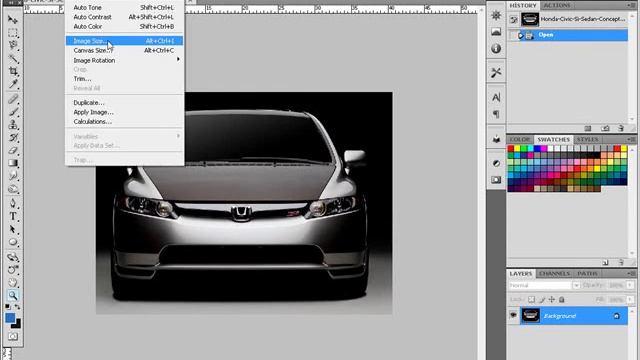The height and width of the screenshot is (360, 640).
Task: Toggle Quick Mask mode
Action: point(13,336)
